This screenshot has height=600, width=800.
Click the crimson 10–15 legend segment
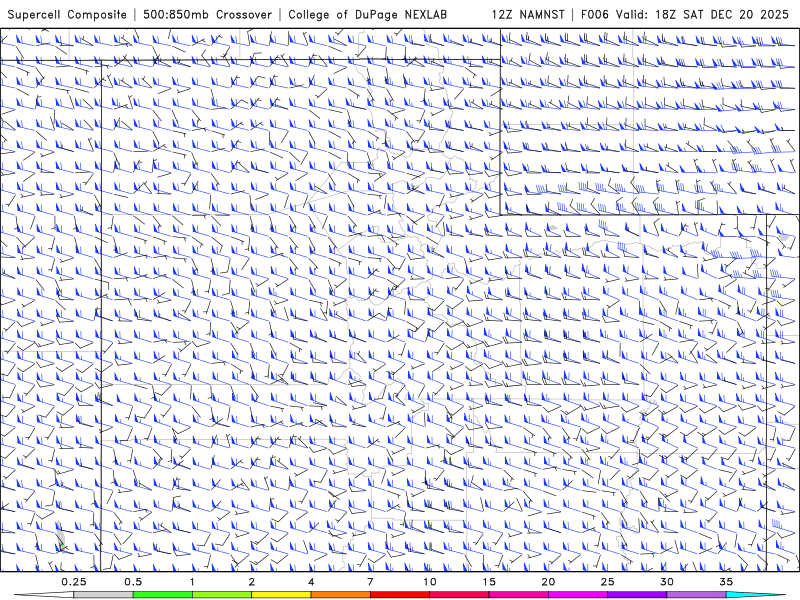click(459, 595)
